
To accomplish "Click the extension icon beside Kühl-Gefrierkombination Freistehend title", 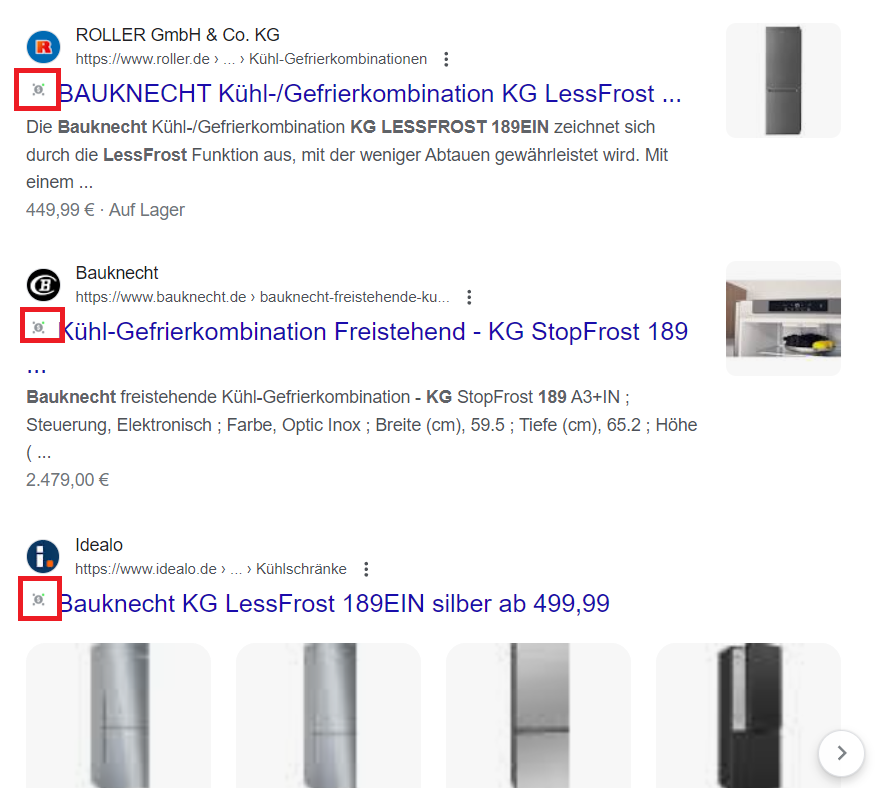I will pos(39,327).
